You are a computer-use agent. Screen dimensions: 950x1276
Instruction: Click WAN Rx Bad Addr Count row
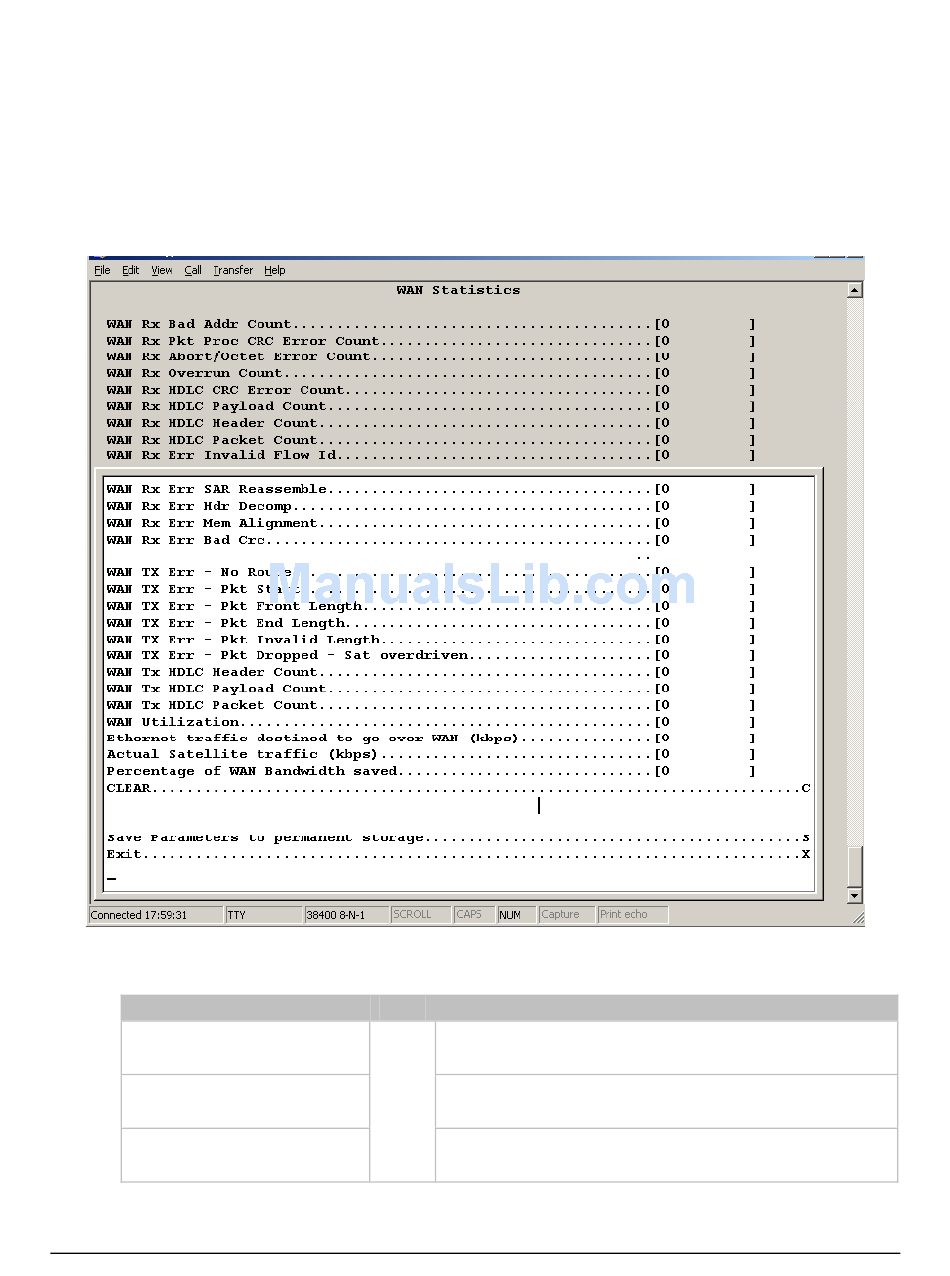click(431, 324)
